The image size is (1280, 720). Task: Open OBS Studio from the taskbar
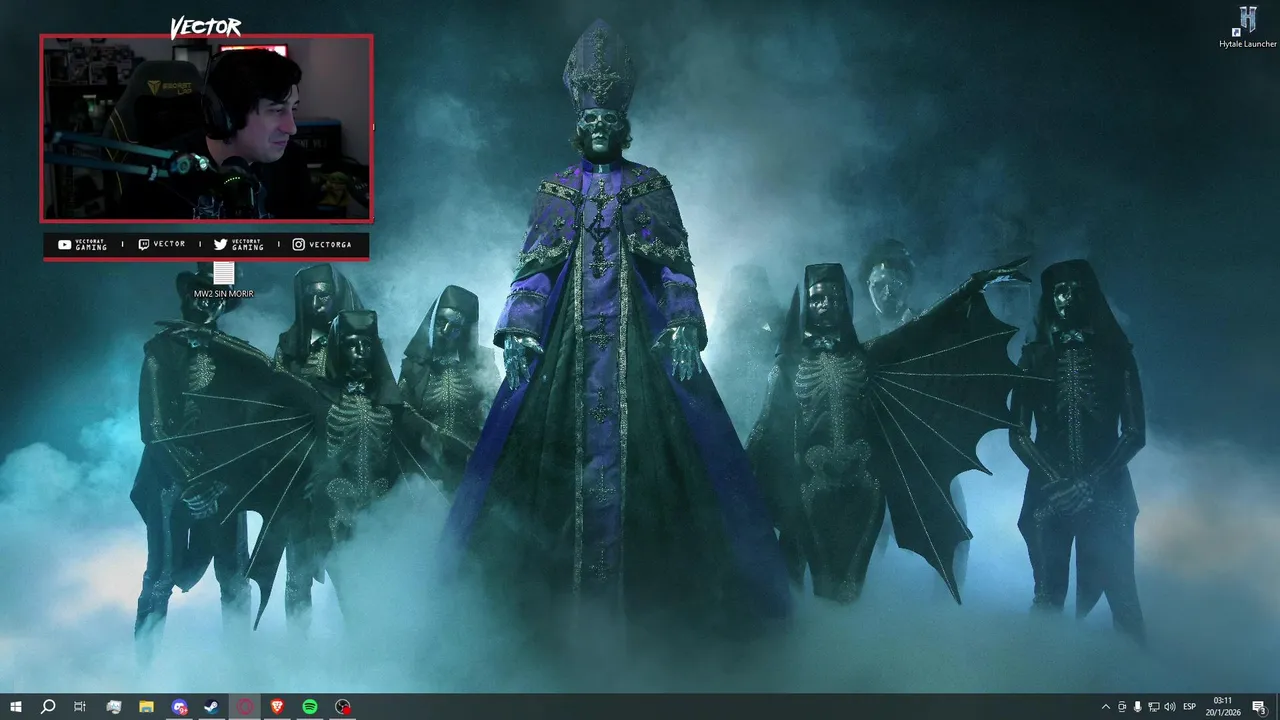pos(343,707)
